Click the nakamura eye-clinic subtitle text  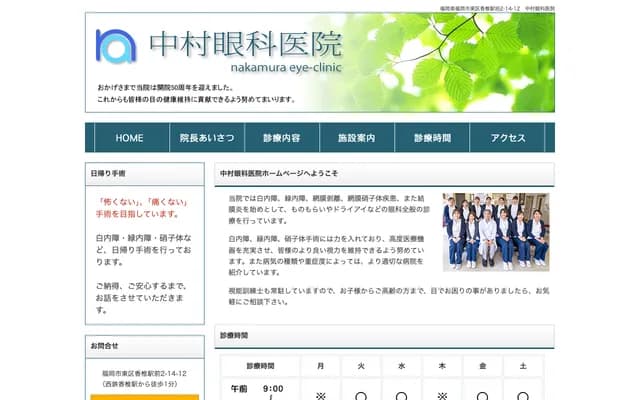point(286,67)
